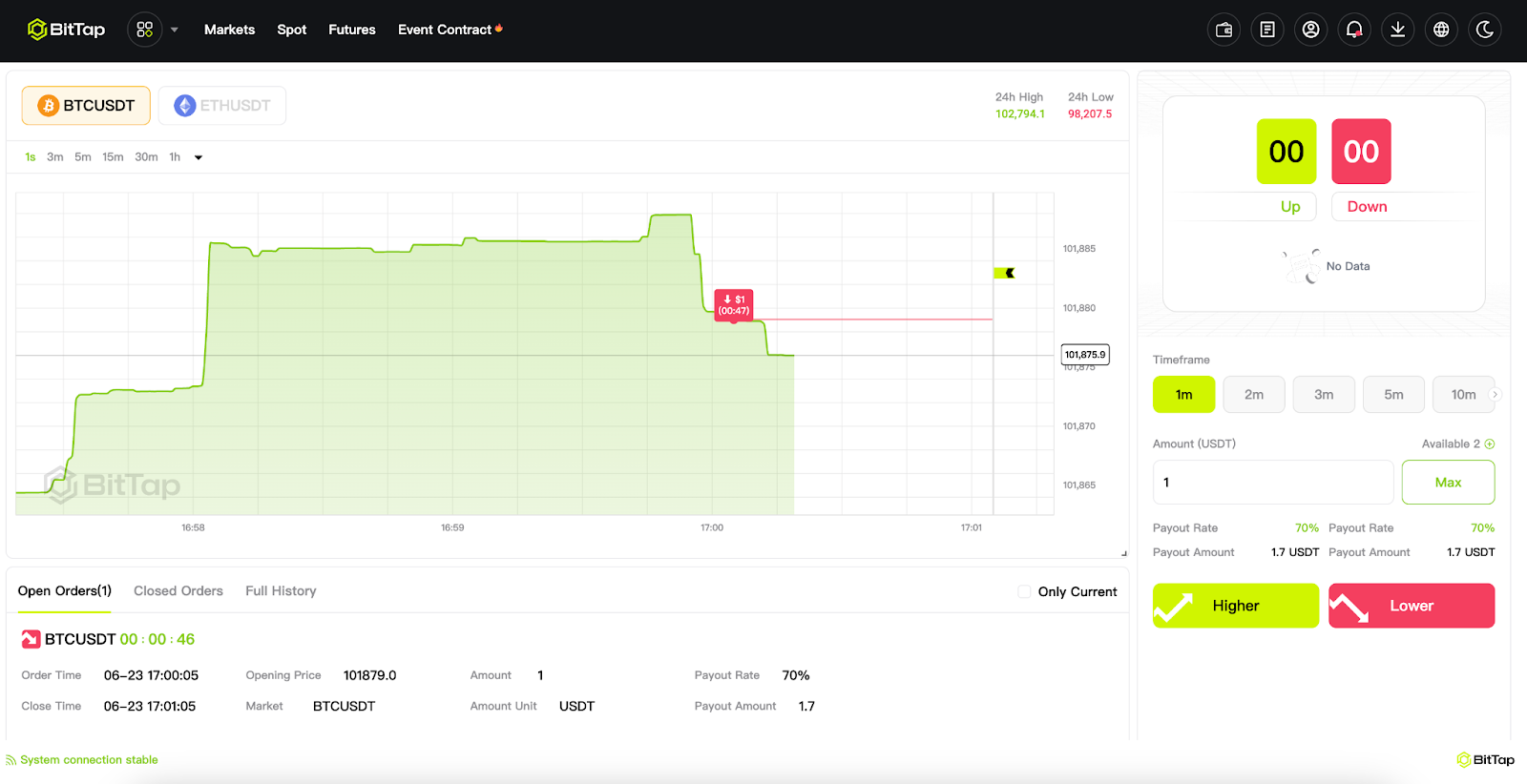1527x784 pixels.
Task: Focus the Amount (USDT) input field
Action: coord(1273,483)
